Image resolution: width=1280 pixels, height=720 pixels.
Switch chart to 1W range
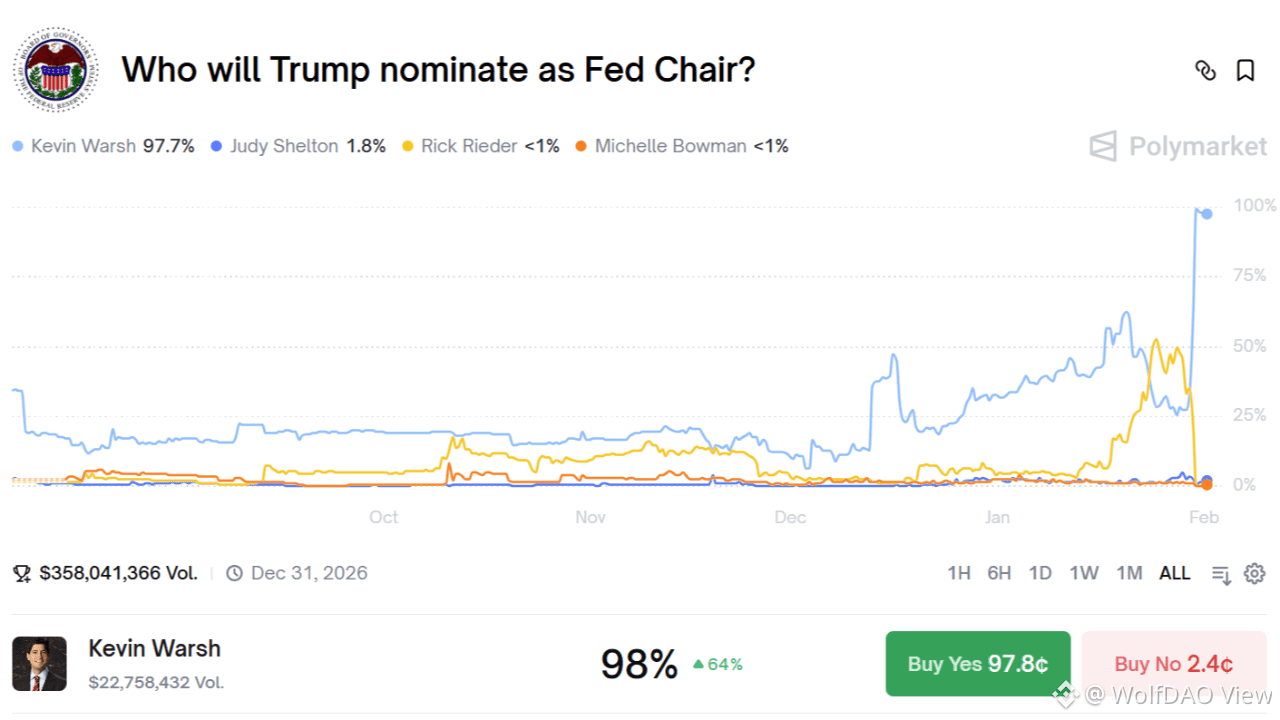[1084, 573]
